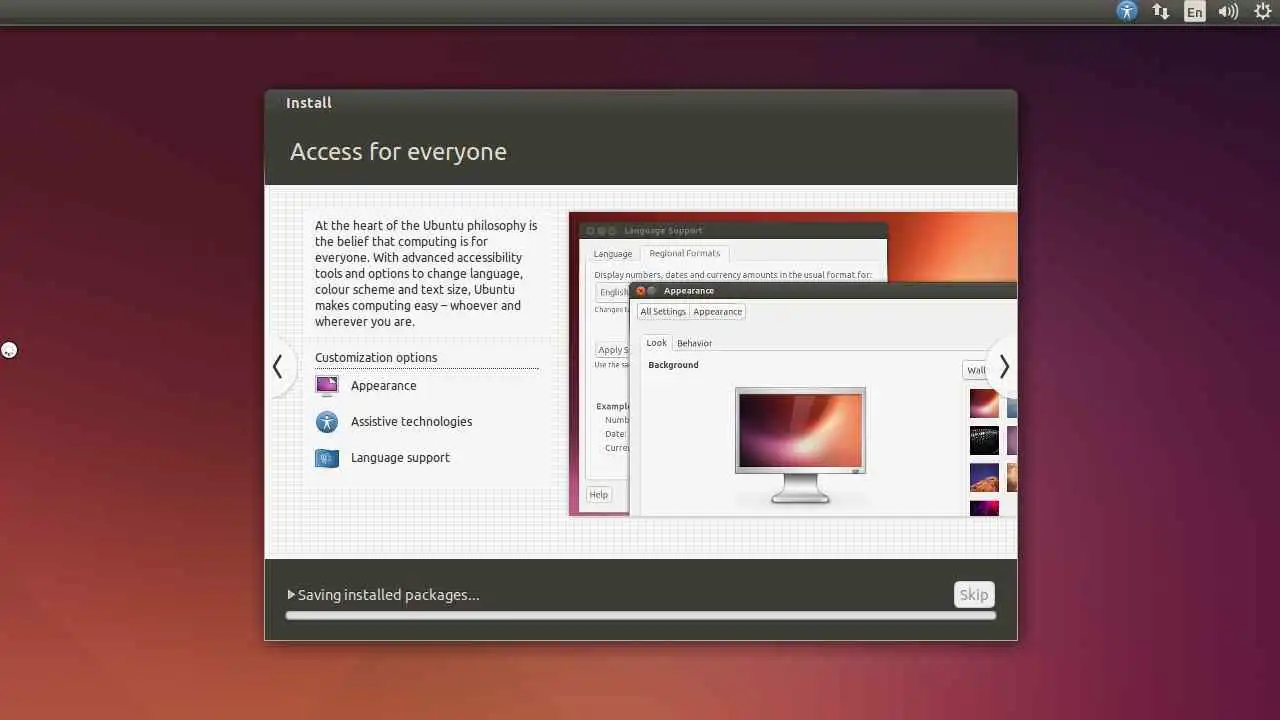Click the Access for everyone heading
The image size is (1280, 720).
[x=398, y=152]
